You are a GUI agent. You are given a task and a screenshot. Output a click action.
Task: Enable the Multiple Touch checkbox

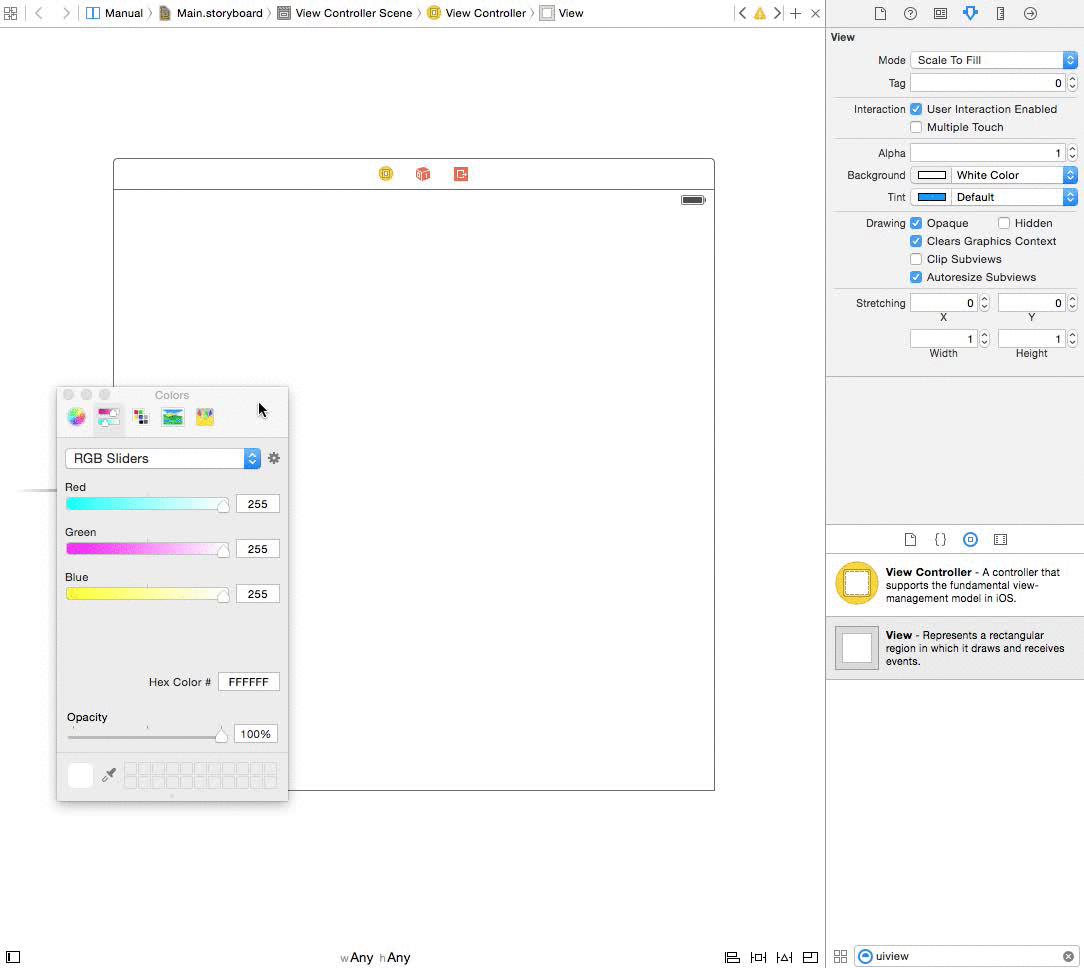916,127
